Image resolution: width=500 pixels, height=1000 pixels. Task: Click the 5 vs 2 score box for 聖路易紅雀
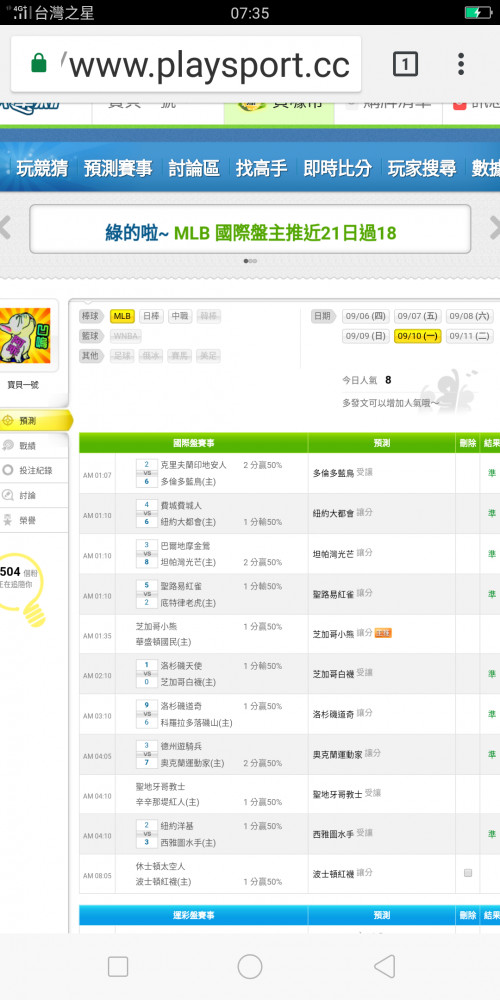(x=147, y=593)
